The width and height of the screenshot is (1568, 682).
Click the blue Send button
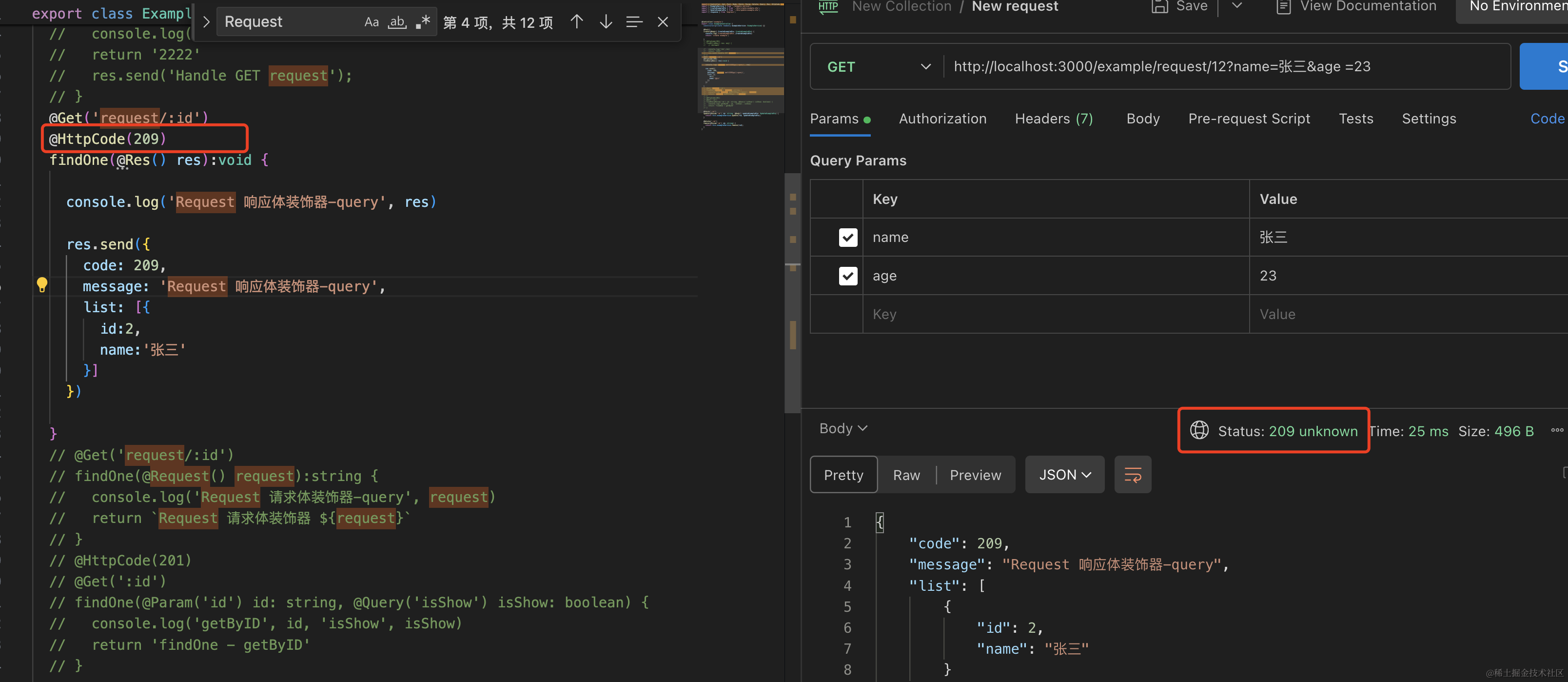(1545, 66)
